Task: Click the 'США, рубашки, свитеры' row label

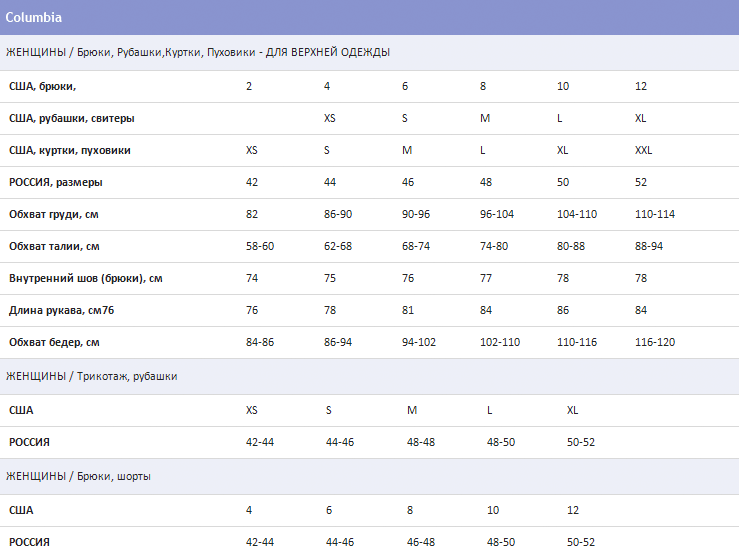Action: click(72, 118)
